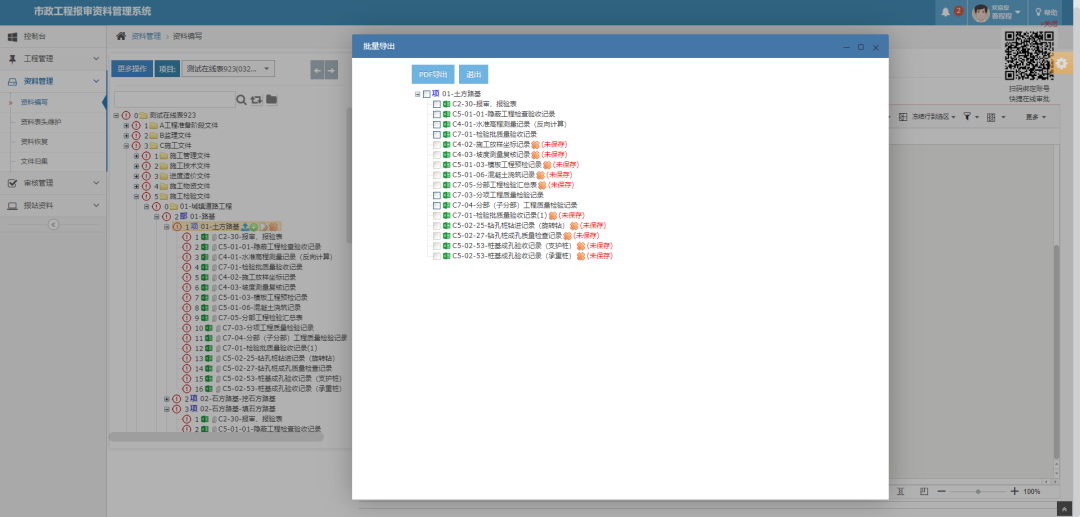The image size is (1080, 517).
Task: Click the zoom slider at bottom right
Action: pyautogui.click(x=978, y=491)
